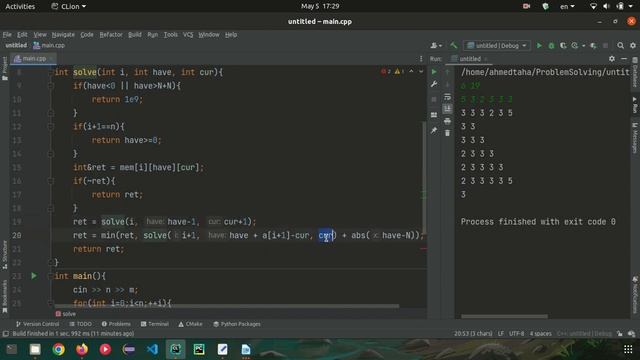Start debugging with the green bug icon
Viewport: 640px width, 360px height.
point(551,46)
